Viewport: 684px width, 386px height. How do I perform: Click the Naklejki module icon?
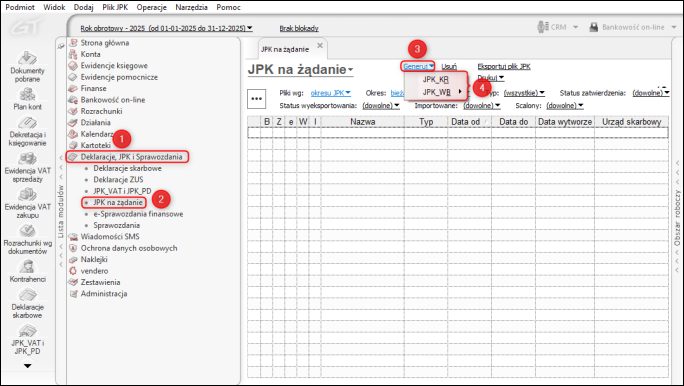click(73, 260)
